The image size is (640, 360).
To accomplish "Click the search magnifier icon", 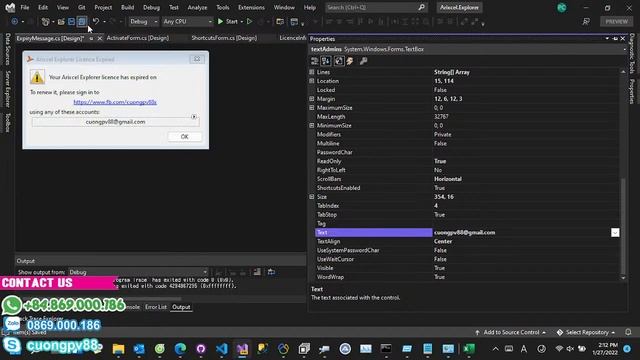I will [x=422, y=7].
